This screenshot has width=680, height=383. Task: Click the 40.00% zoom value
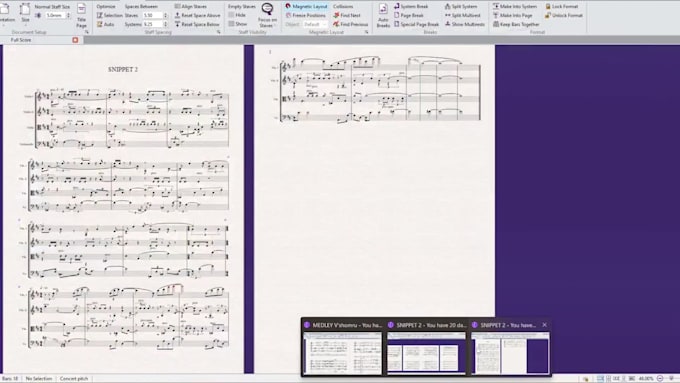(x=646, y=379)
